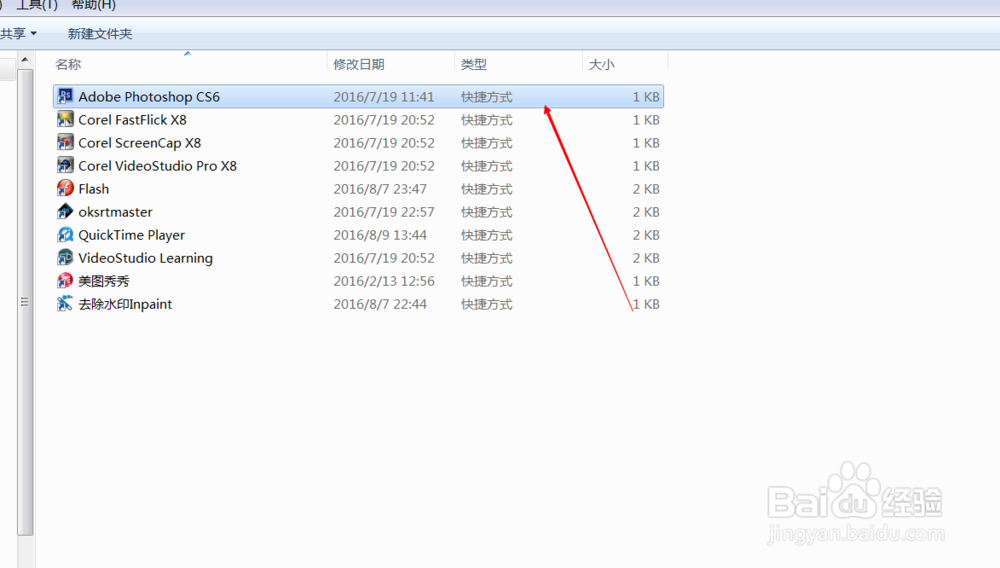Click the date 2016/7/19 22:57
This screenshot has width=1000, height=568.
[x=383, y=212]
